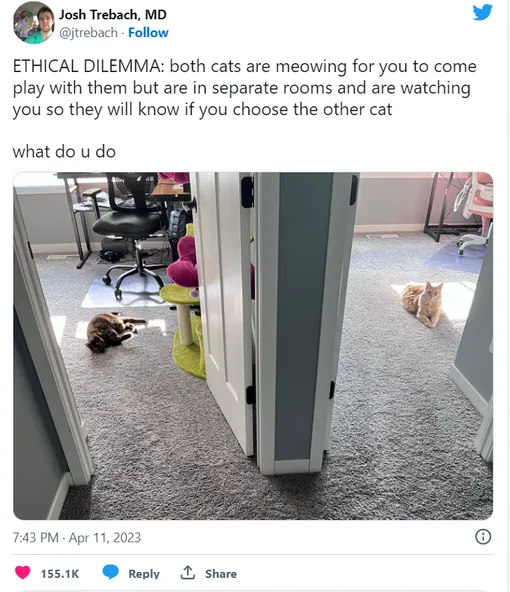Open the Josh Trebach, MD profile name
510x592 pixels.
click(x=112, y=15)
